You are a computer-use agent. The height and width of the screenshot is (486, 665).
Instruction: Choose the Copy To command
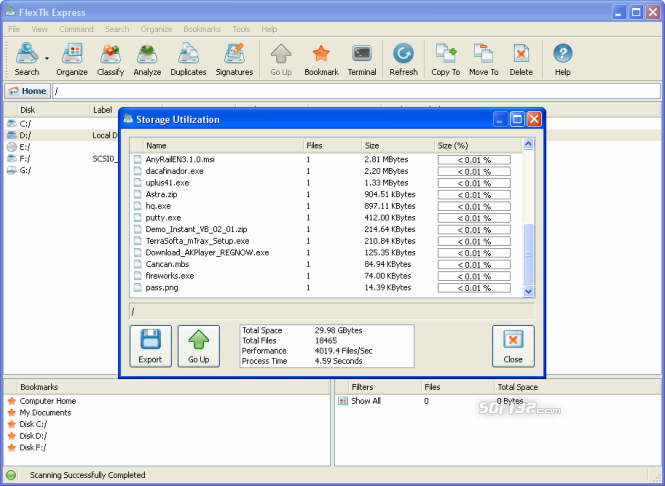(x=445, y=59)
